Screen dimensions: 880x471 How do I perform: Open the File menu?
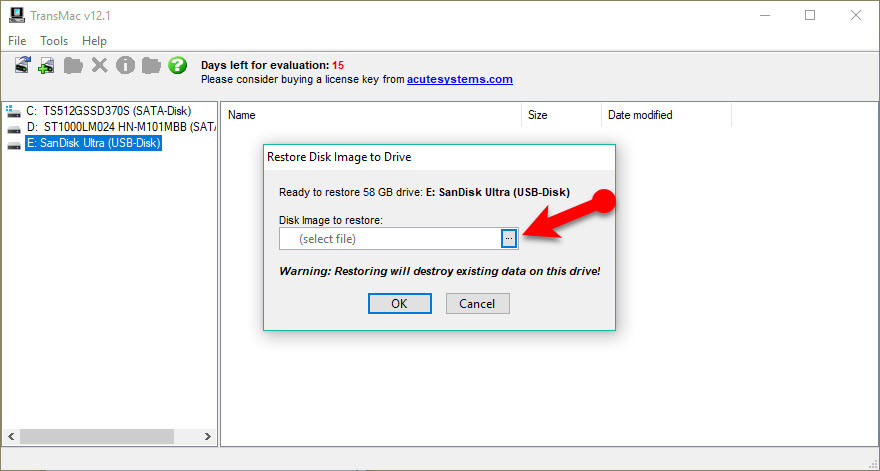click(17, 41)
